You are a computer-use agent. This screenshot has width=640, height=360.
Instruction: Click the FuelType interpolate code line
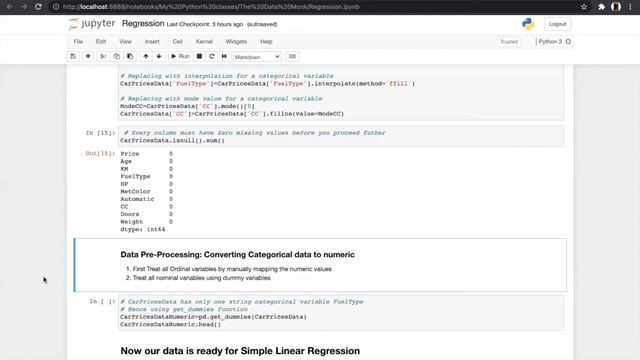click(x=267, y=84)
